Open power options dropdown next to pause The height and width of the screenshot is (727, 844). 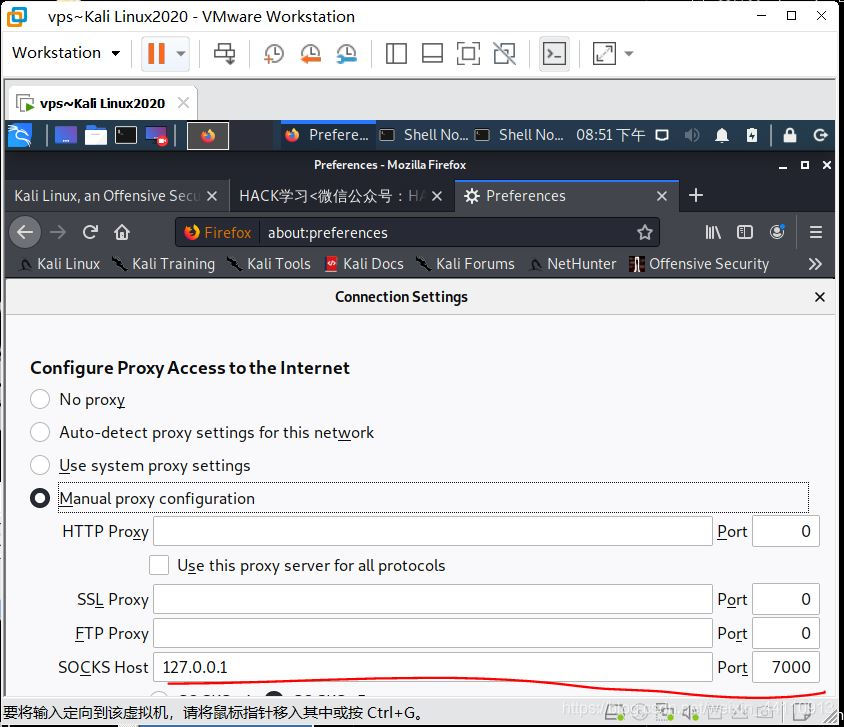tap(181, 53)
